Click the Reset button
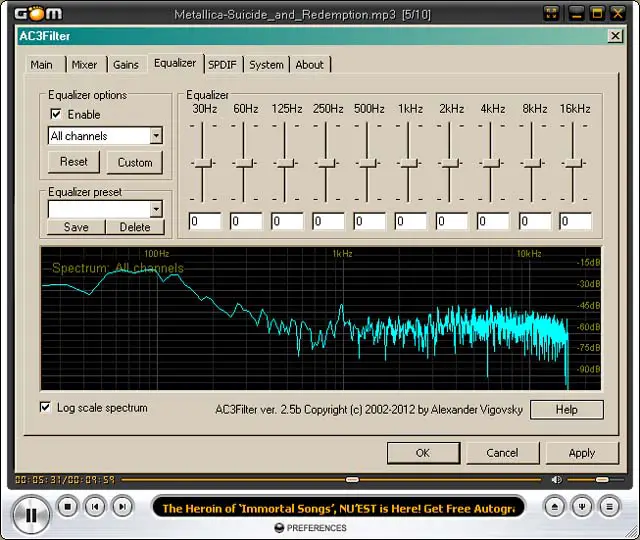Screen dimensions: 640x540 pyautogui.click(x=74, y=162)
